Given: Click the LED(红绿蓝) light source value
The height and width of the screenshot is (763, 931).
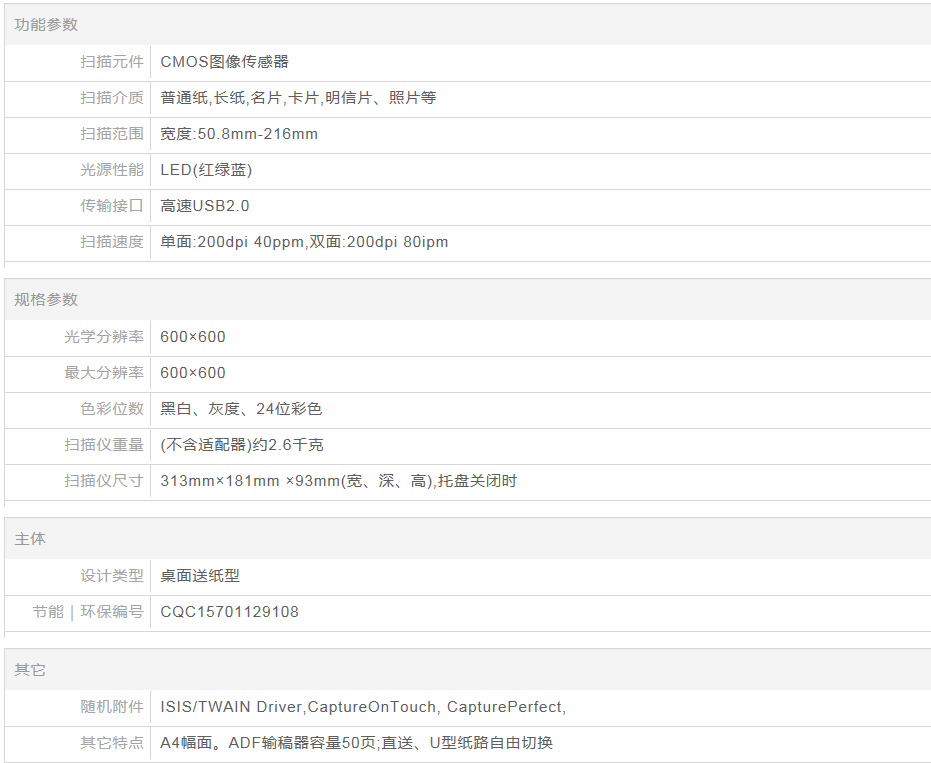Looking at the screenshot, I should (206, 170).
